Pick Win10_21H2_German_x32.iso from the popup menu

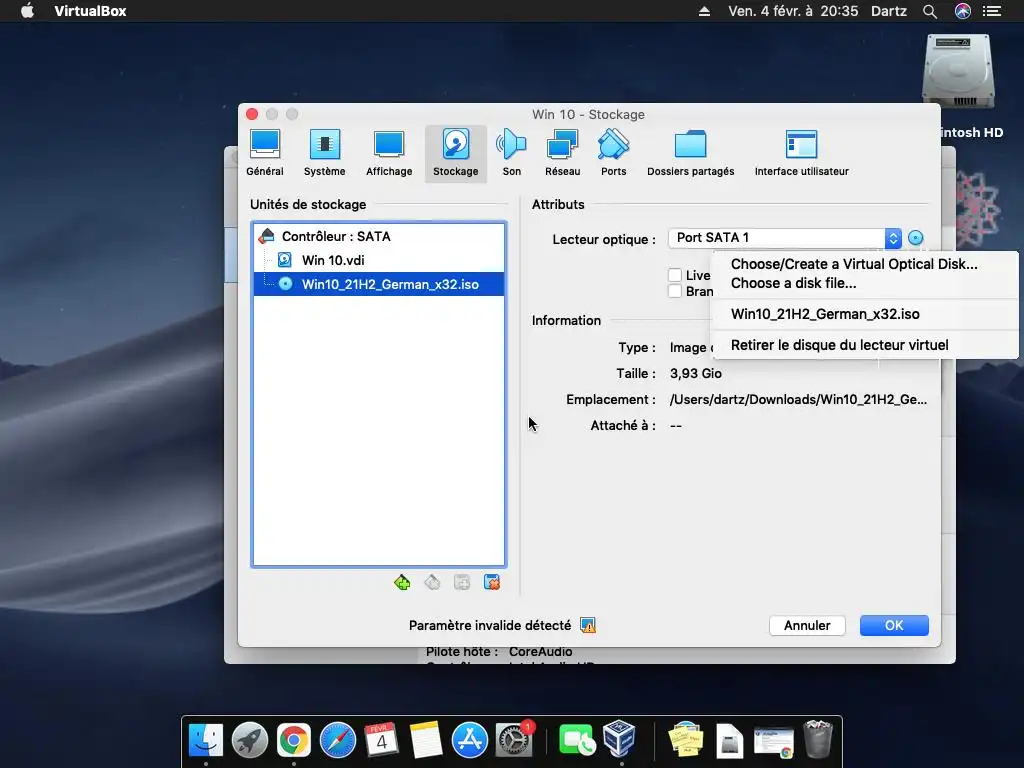[865, 314]
